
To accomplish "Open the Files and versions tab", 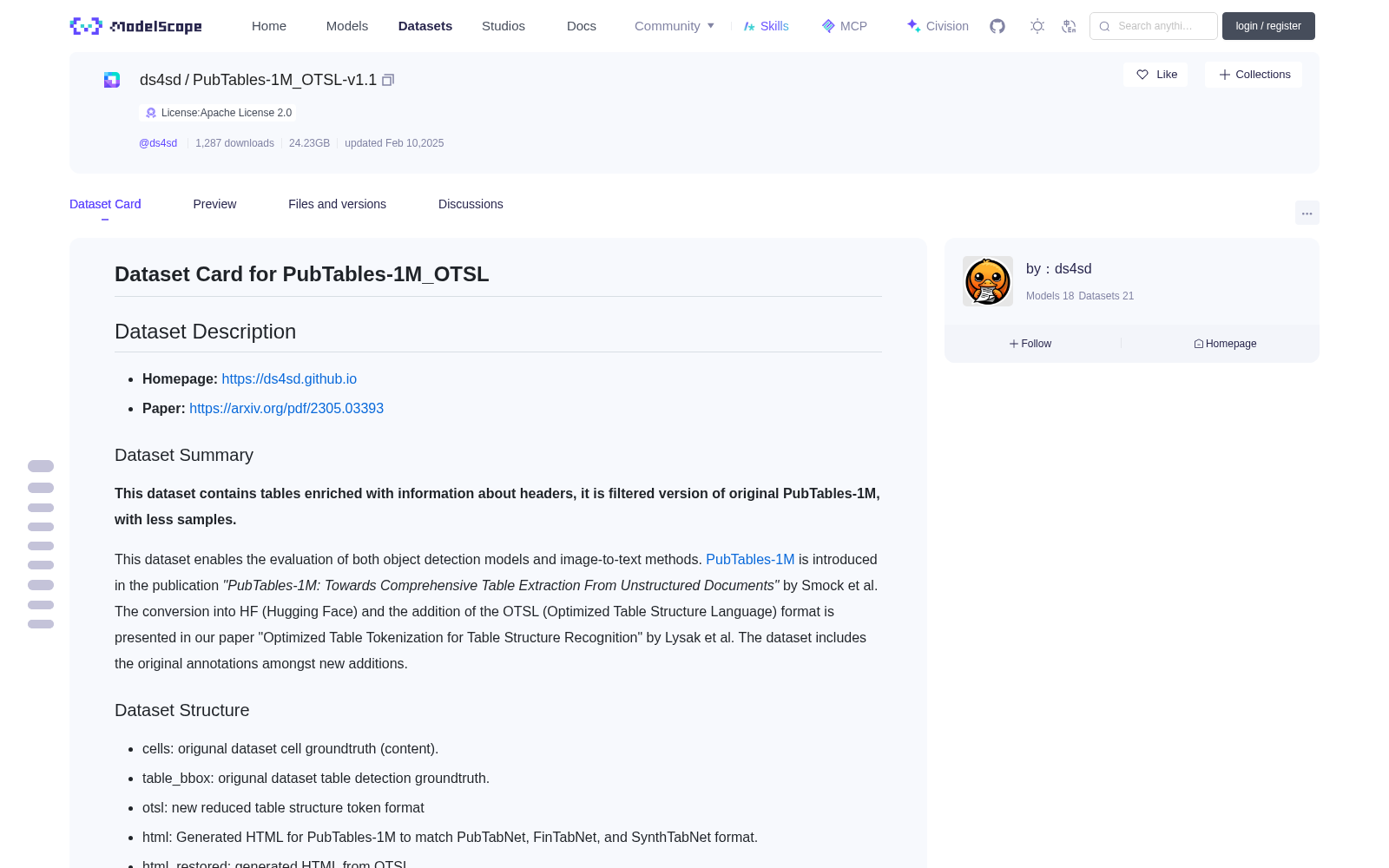I will pos(337,204).
